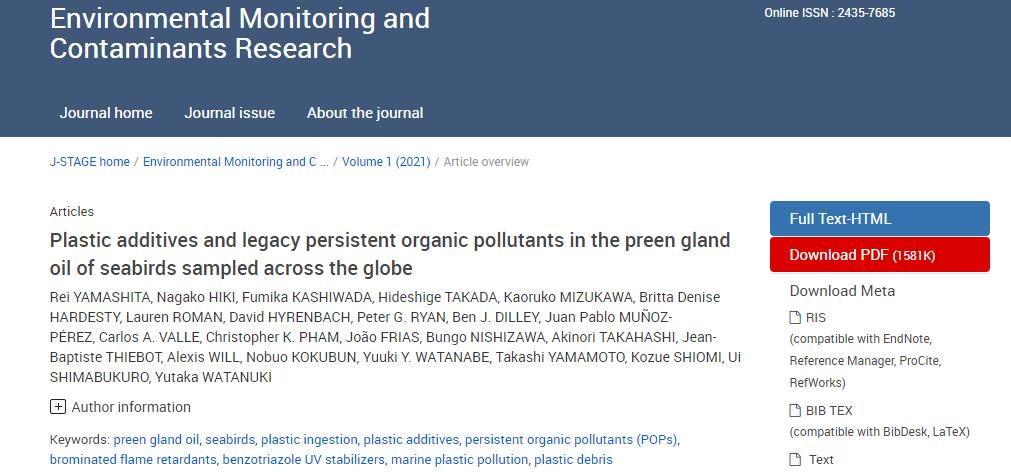Download the PDF (1581K)
This screenshot has height=472, width=1011.
(x=879, y=255)
